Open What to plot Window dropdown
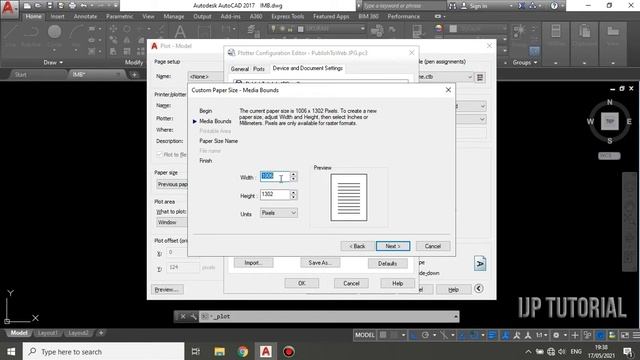The height and width of the screenshot is (360, 640). 171,222
